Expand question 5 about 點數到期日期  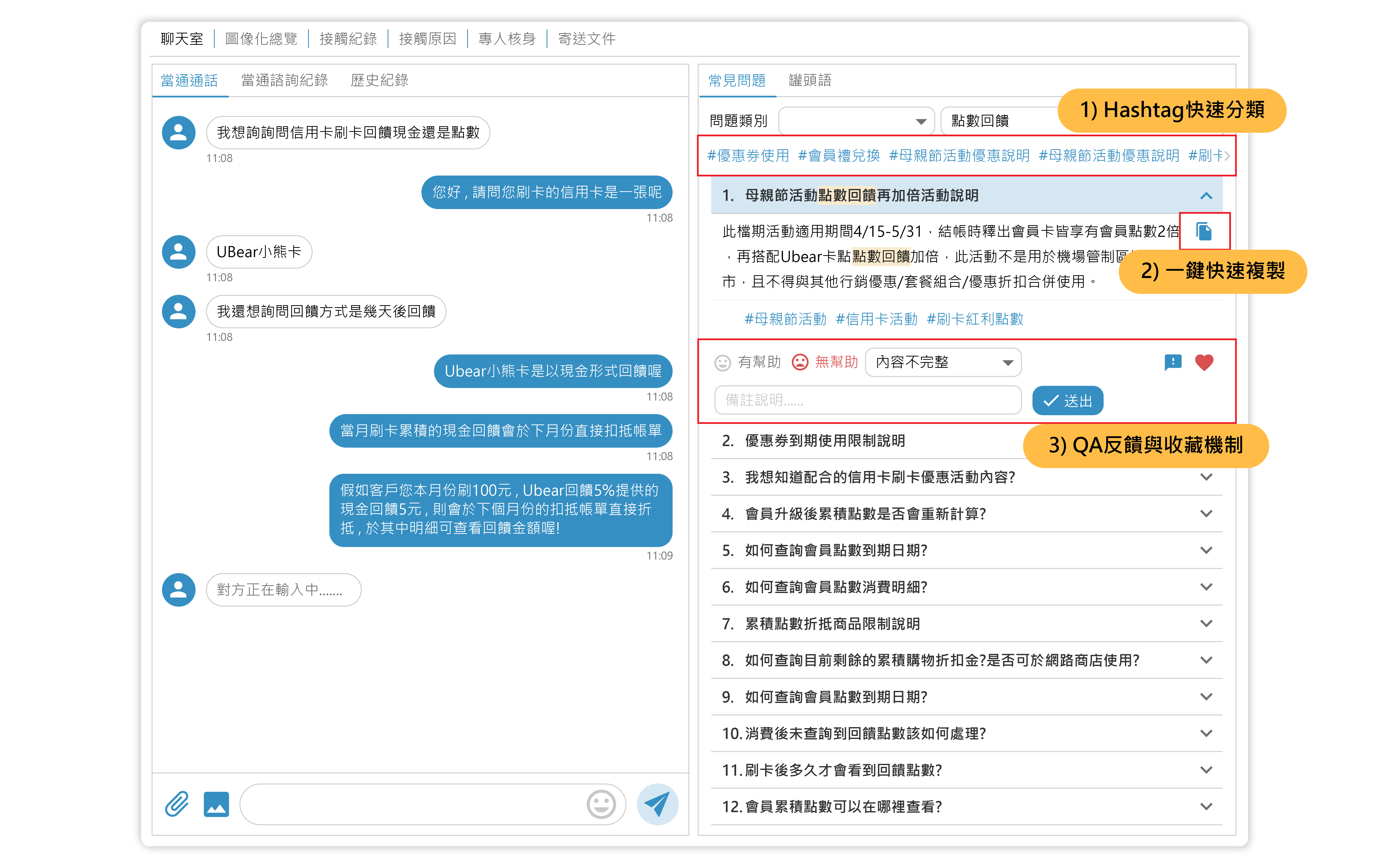coord(1206,550)
